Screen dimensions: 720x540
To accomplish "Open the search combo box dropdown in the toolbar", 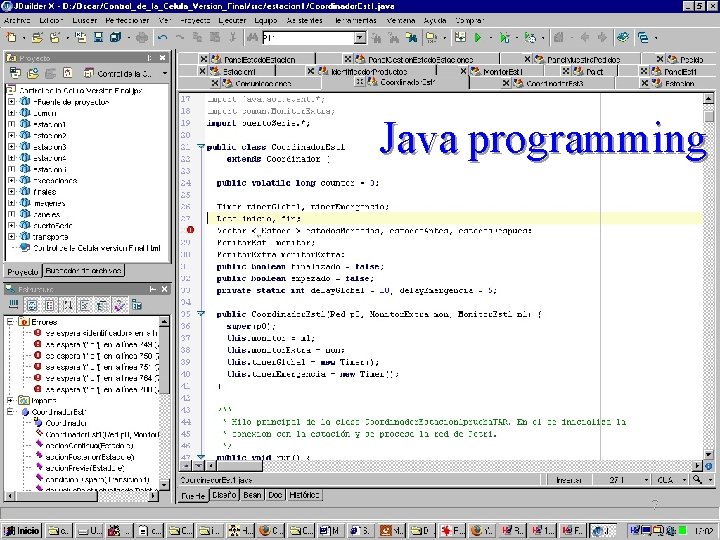I will (x=360, y=37).
